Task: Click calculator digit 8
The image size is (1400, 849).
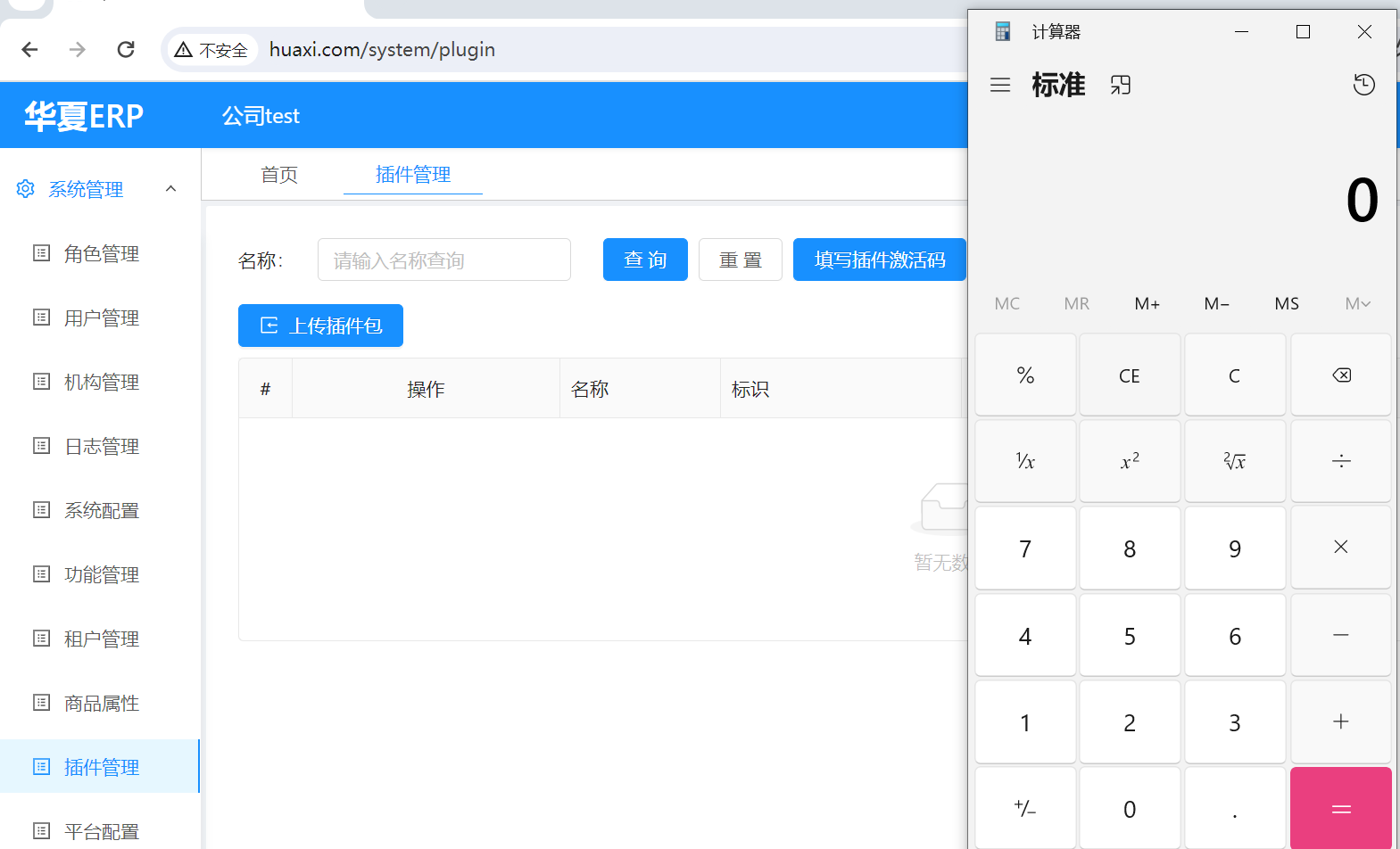Action: [1130, 548]
